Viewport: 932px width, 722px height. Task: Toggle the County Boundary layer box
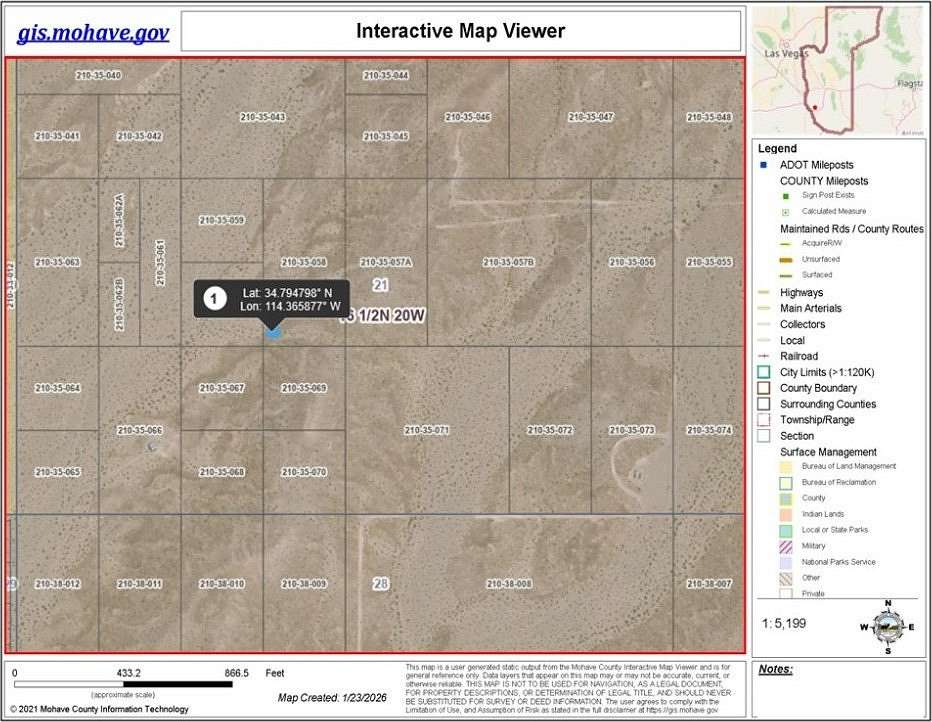[764, 387]
